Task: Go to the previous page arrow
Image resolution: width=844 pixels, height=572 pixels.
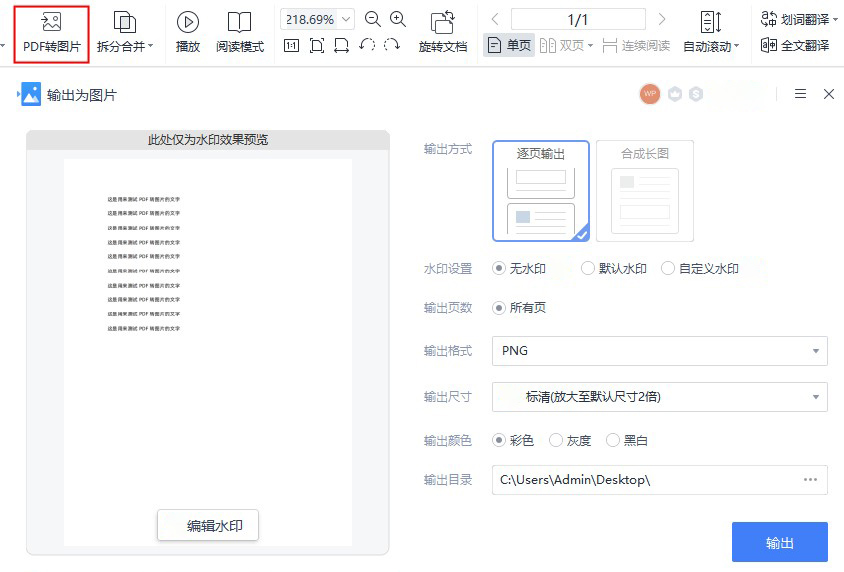Action: [495, 20]
